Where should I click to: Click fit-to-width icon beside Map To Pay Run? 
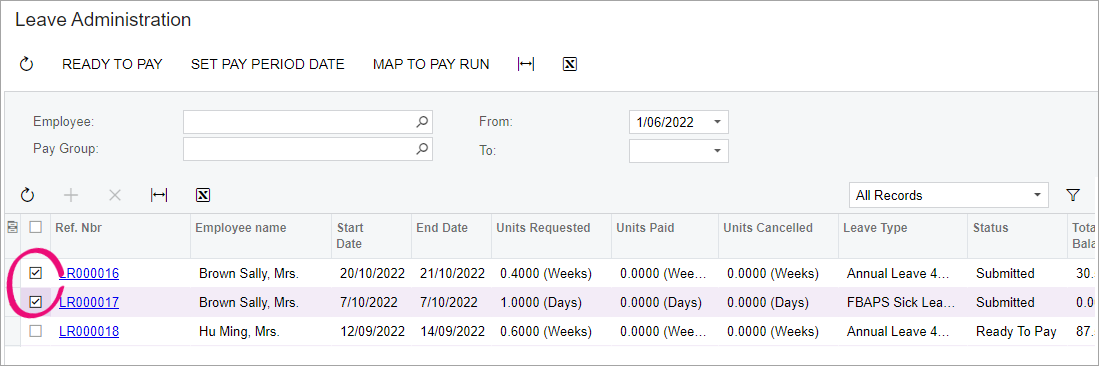click(526, 65)
